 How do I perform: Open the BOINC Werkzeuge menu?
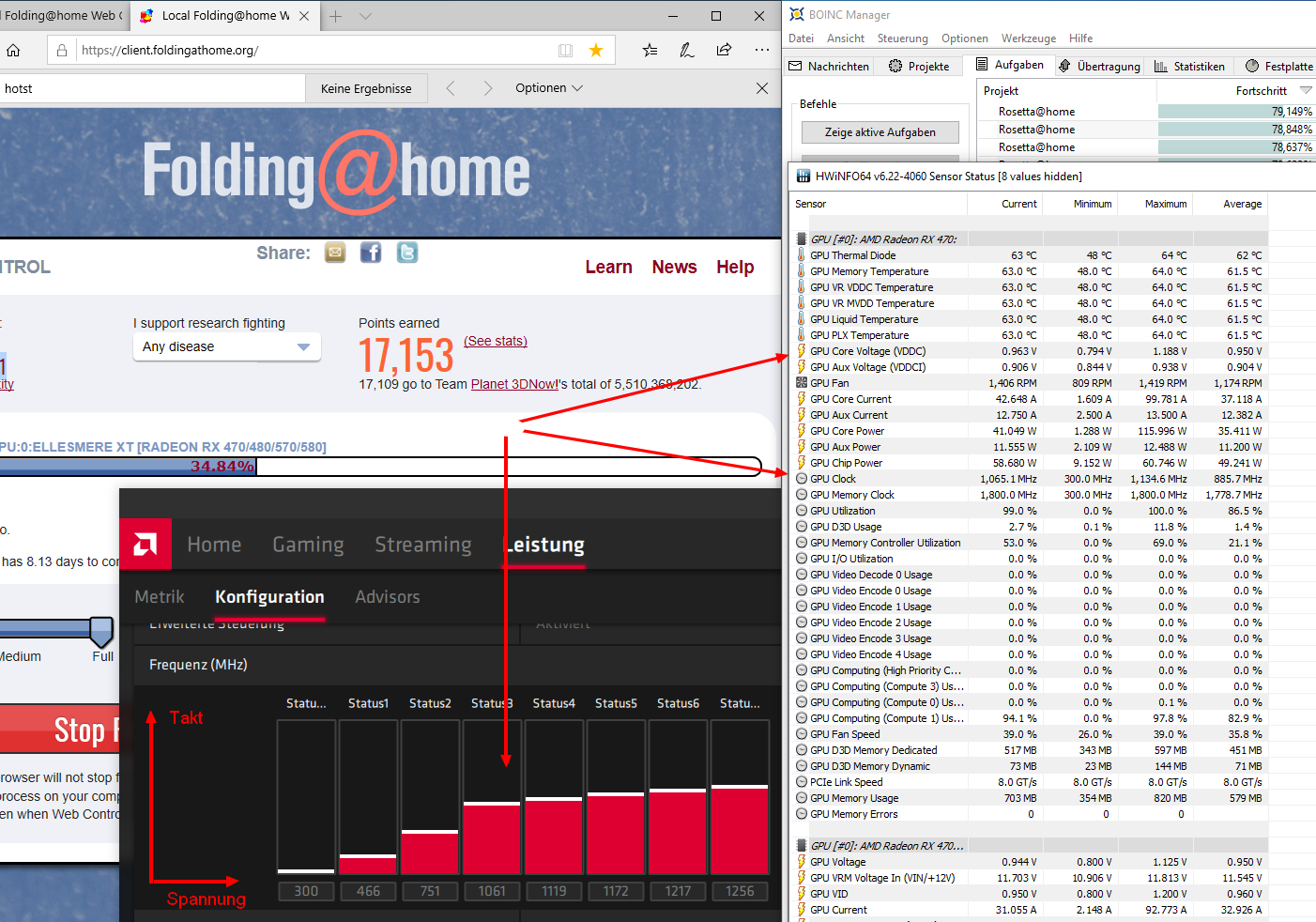tap(1029, 38)
